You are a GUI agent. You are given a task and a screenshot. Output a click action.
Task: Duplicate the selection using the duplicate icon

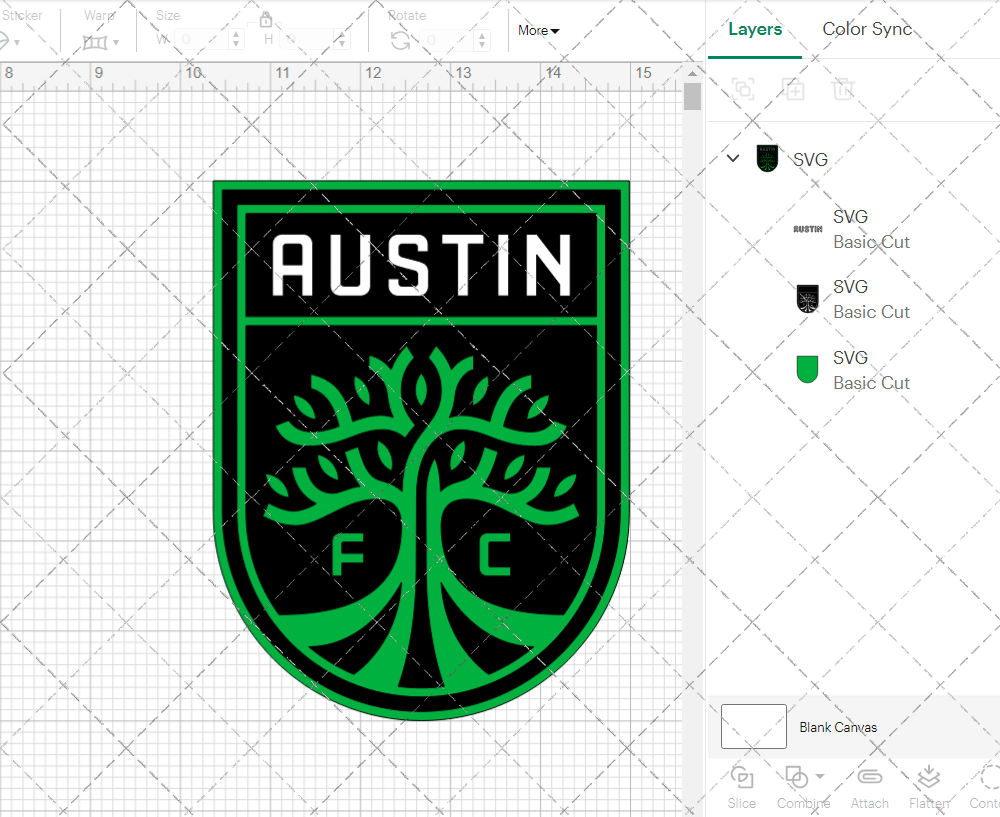click(x=794, y=89)
